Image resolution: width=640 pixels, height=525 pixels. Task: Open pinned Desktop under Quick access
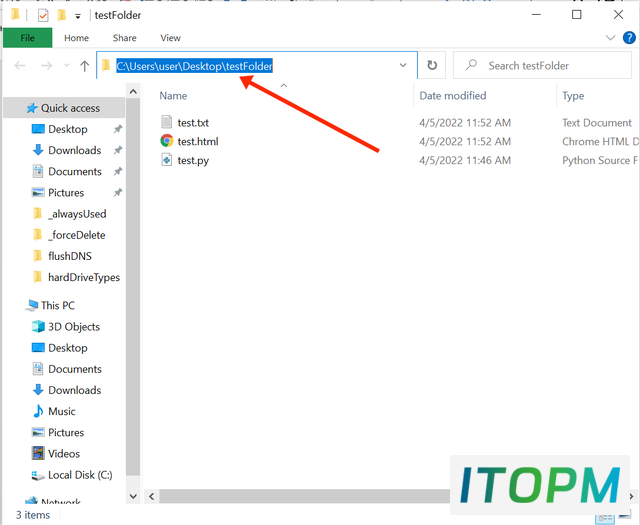tap(68, 129)
